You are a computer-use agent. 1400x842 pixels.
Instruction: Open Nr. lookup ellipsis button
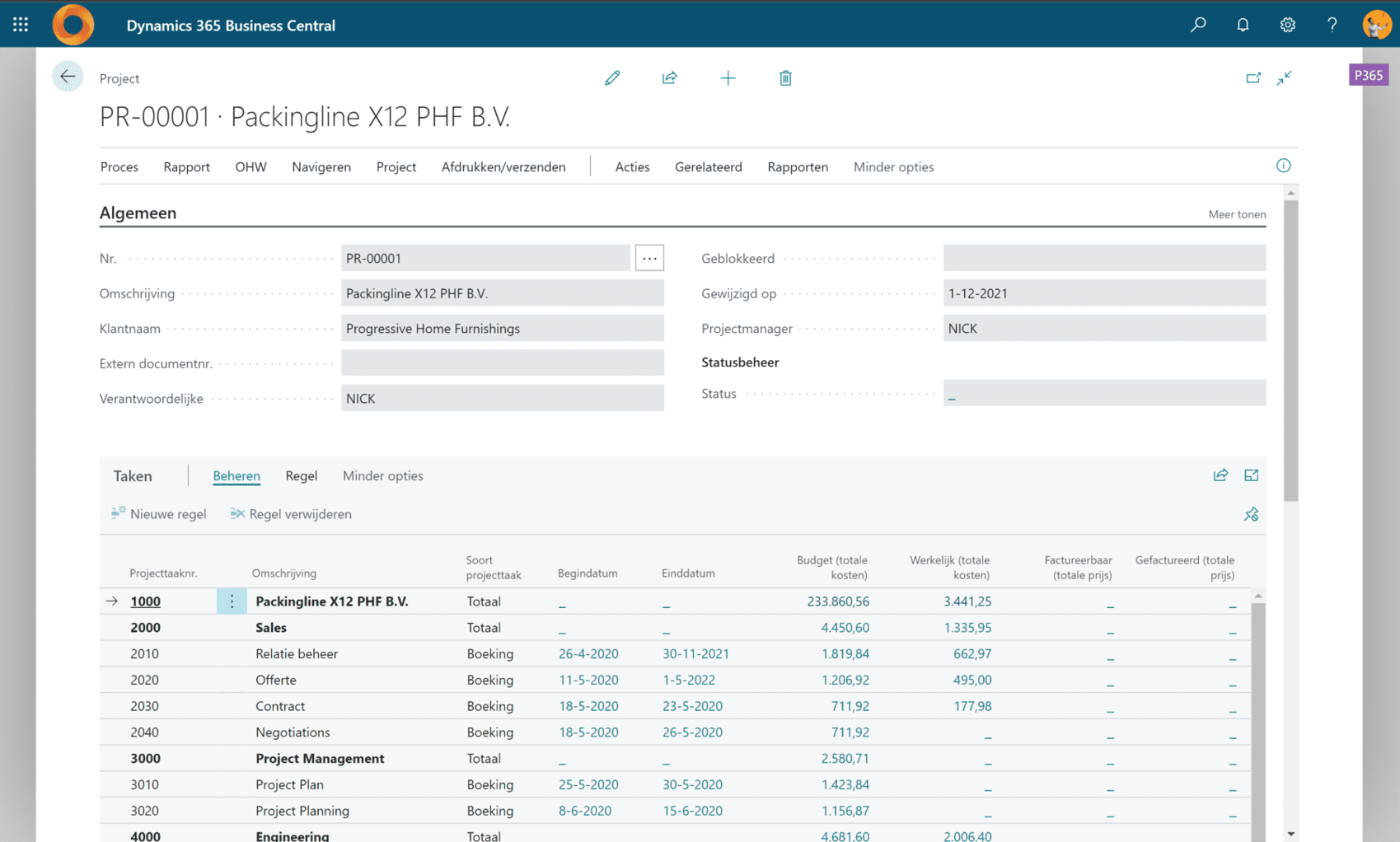[x=649, y=258]
